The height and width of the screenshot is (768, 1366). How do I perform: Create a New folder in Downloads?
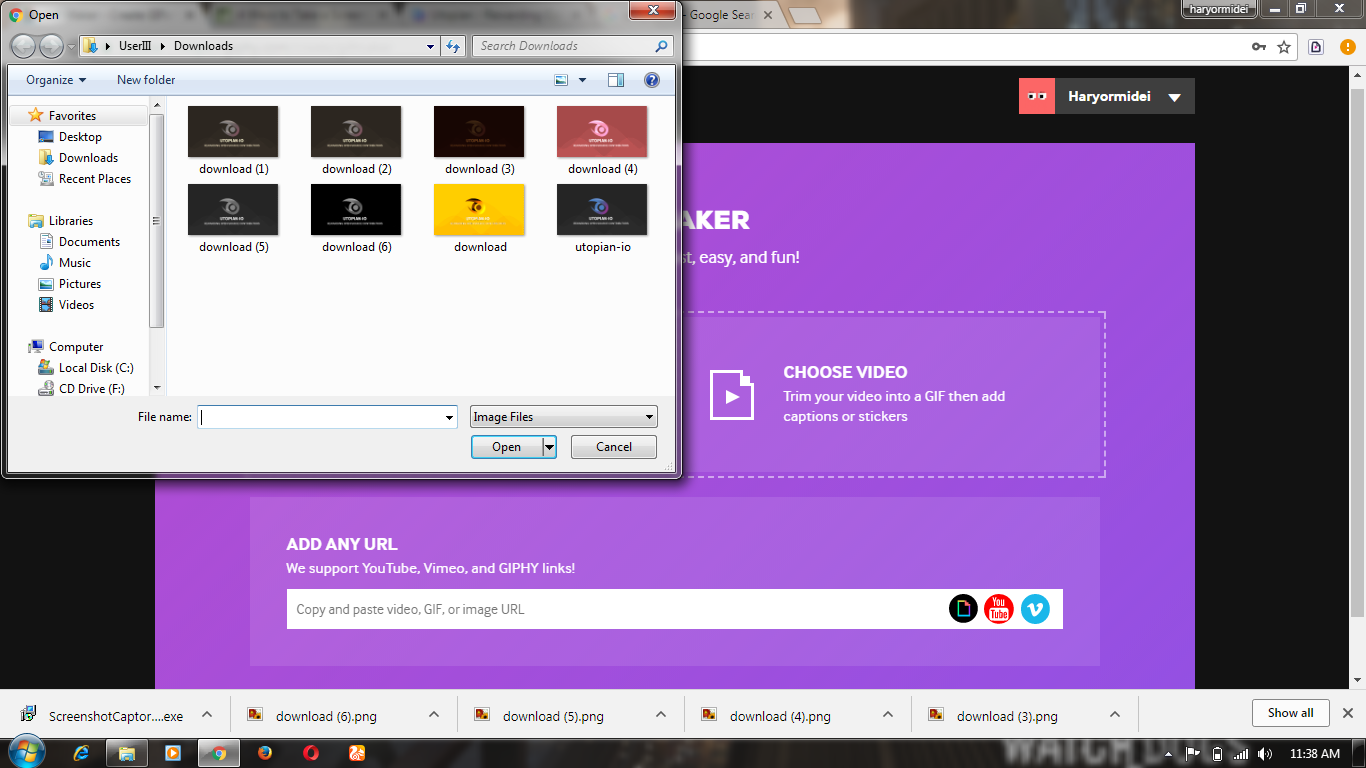[145, 79]
